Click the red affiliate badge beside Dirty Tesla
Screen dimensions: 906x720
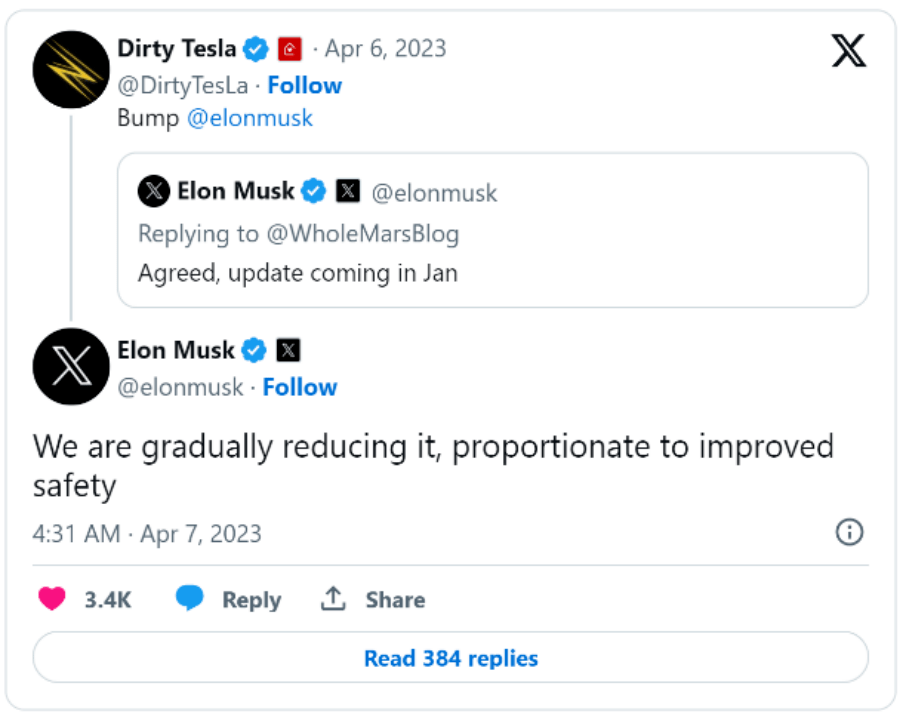pyautogui.click(x=289, y=49)
